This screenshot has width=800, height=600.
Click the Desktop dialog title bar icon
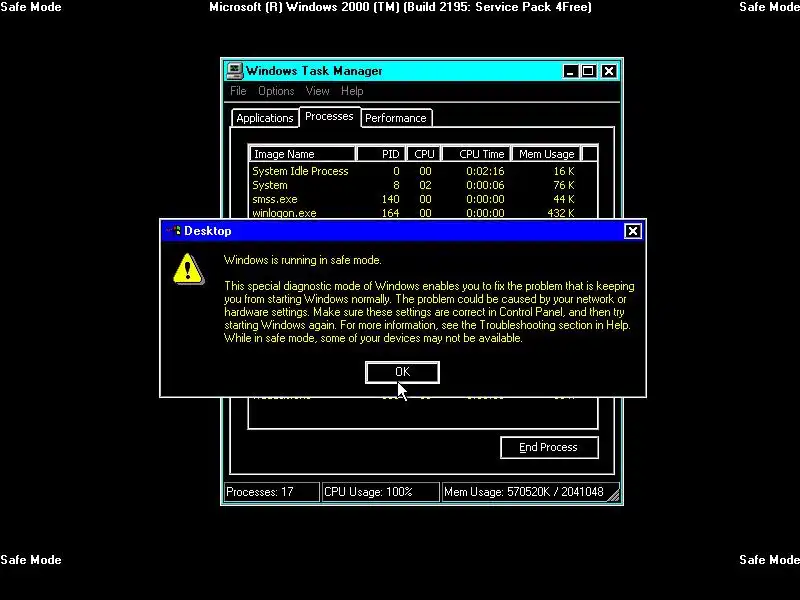pyautogui.click(x=173, y=231)
